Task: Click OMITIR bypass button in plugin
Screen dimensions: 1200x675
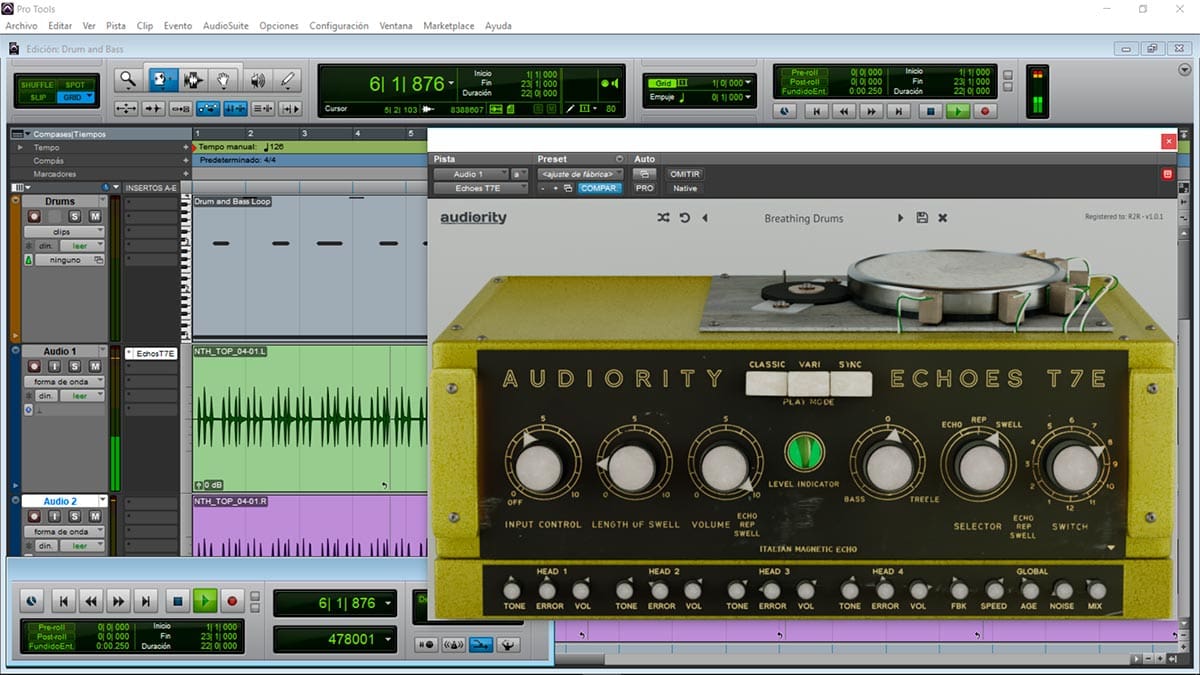Action: click(x=685, y=174)
